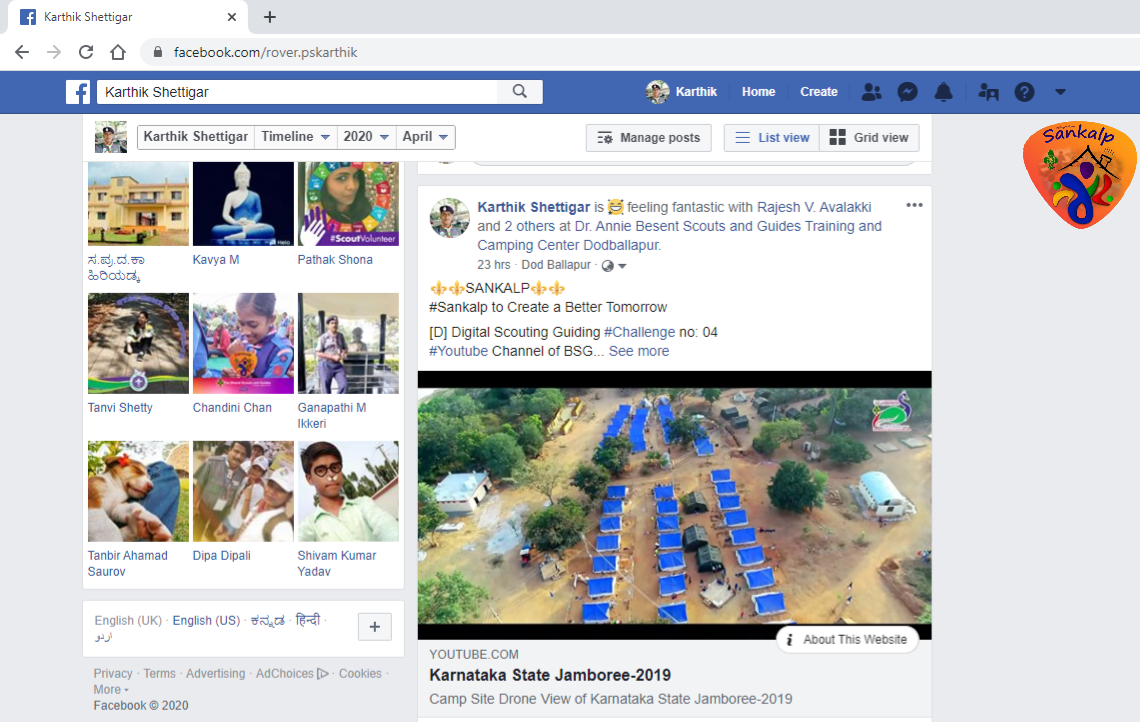Open post options three-dot menu
1141x722 pixels.
(914, 205)
